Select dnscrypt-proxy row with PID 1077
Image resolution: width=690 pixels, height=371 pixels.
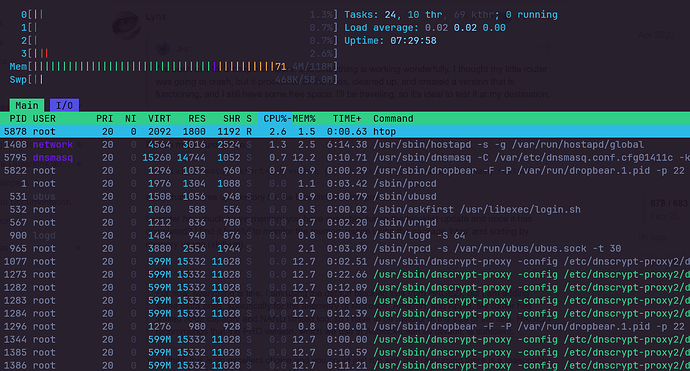click(345, 261)
